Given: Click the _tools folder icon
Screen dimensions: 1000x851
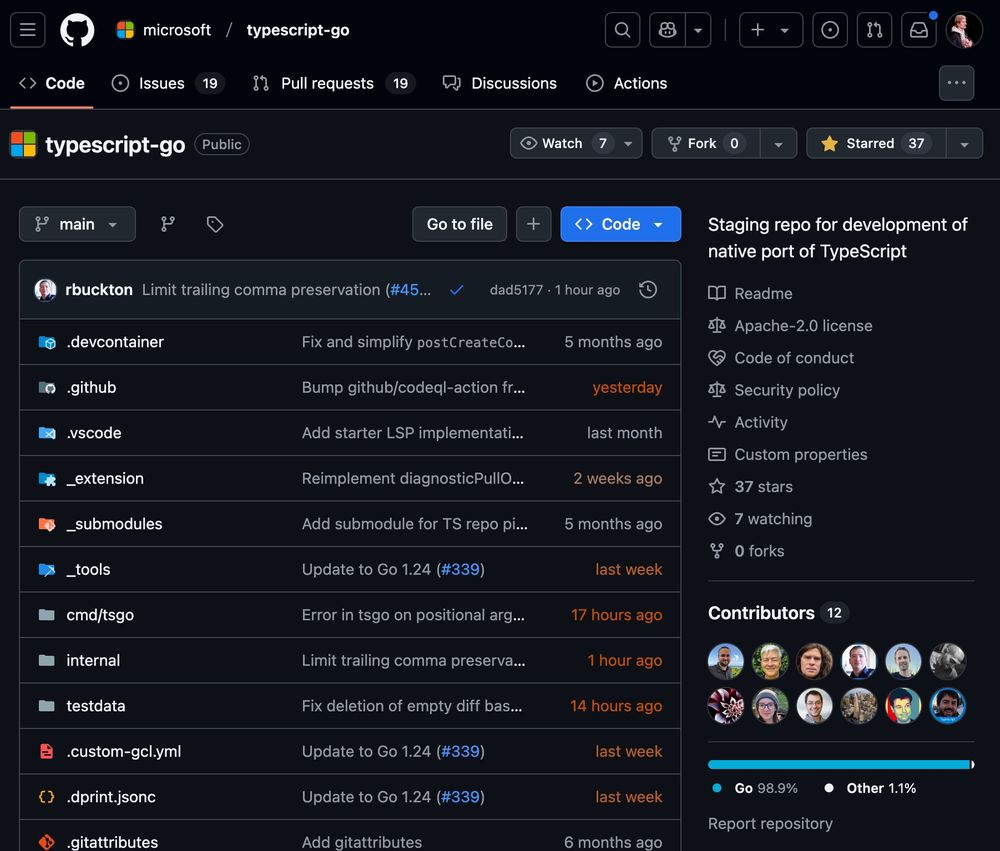Looking at the screenshot, I should [47, 570].
